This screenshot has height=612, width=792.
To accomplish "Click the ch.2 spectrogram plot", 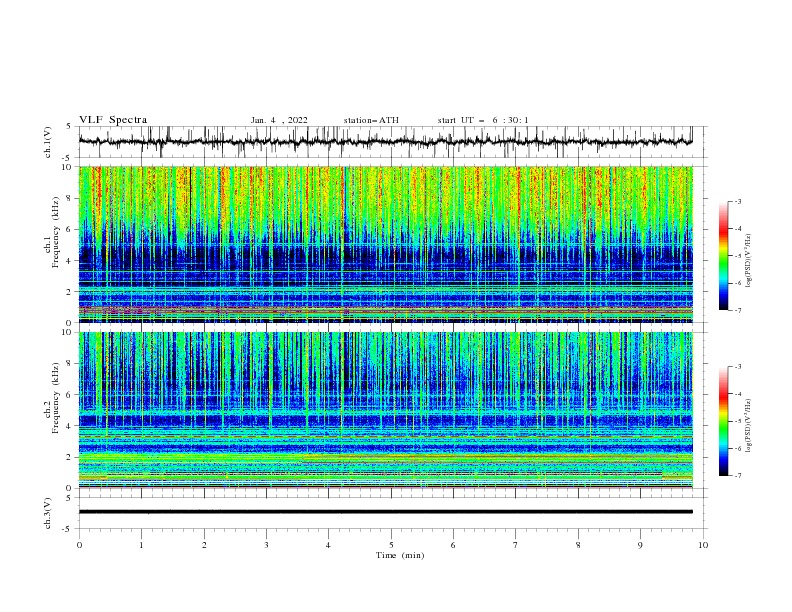I will point(386,410).
